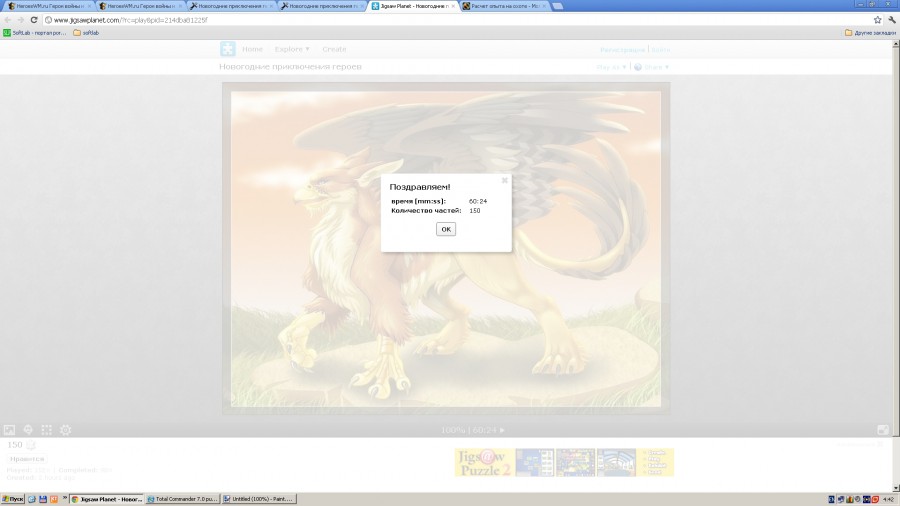The height and width of the screenshot is (506, 900).
Task: Click the orange quick-launch icon
Action: click(54, 499)
